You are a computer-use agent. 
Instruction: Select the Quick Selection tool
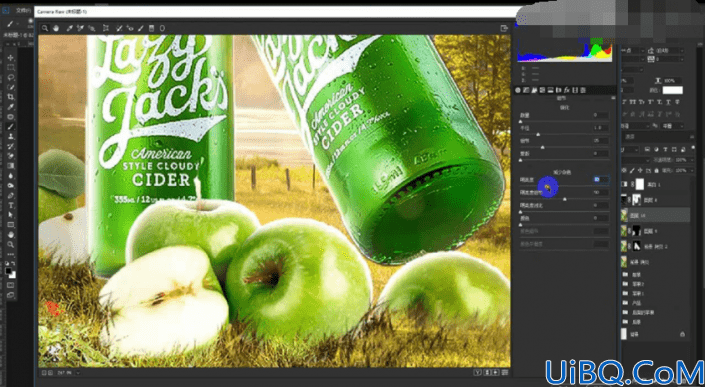pyautogui.click(x=11, y=87)
